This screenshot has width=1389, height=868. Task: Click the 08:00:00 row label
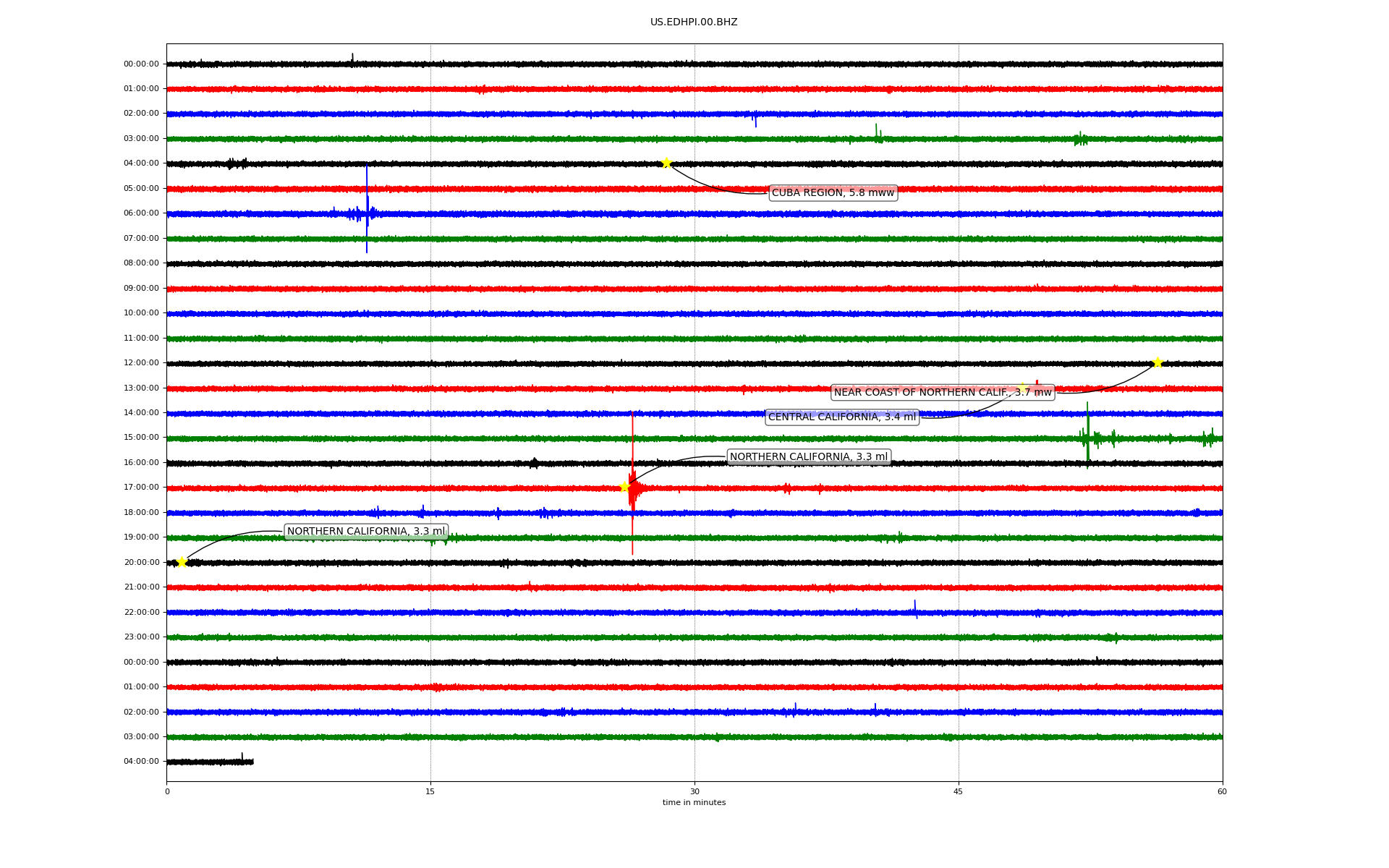(141, 263)
